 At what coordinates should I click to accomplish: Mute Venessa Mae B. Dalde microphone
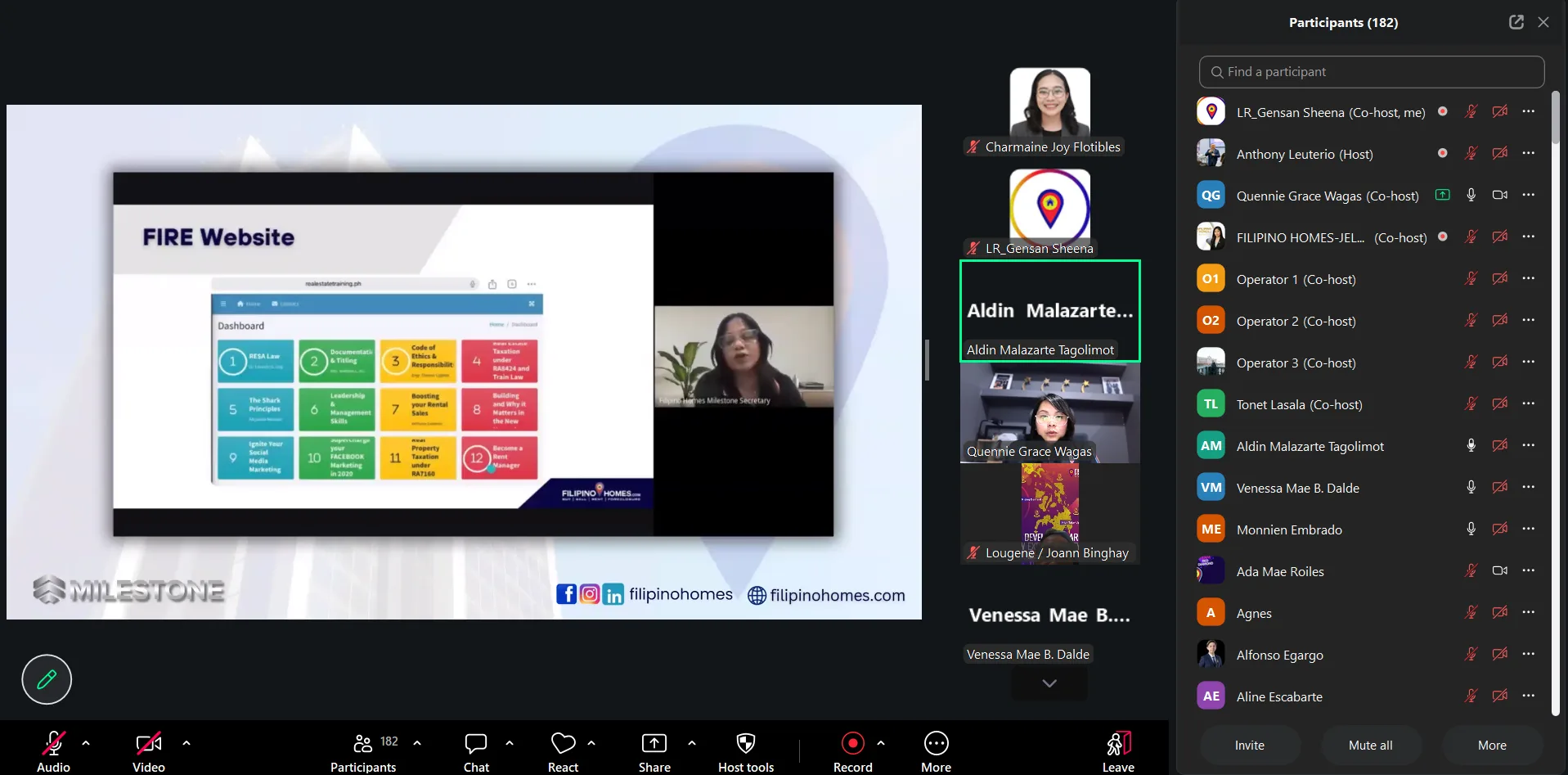click(x=1471, y=487)
